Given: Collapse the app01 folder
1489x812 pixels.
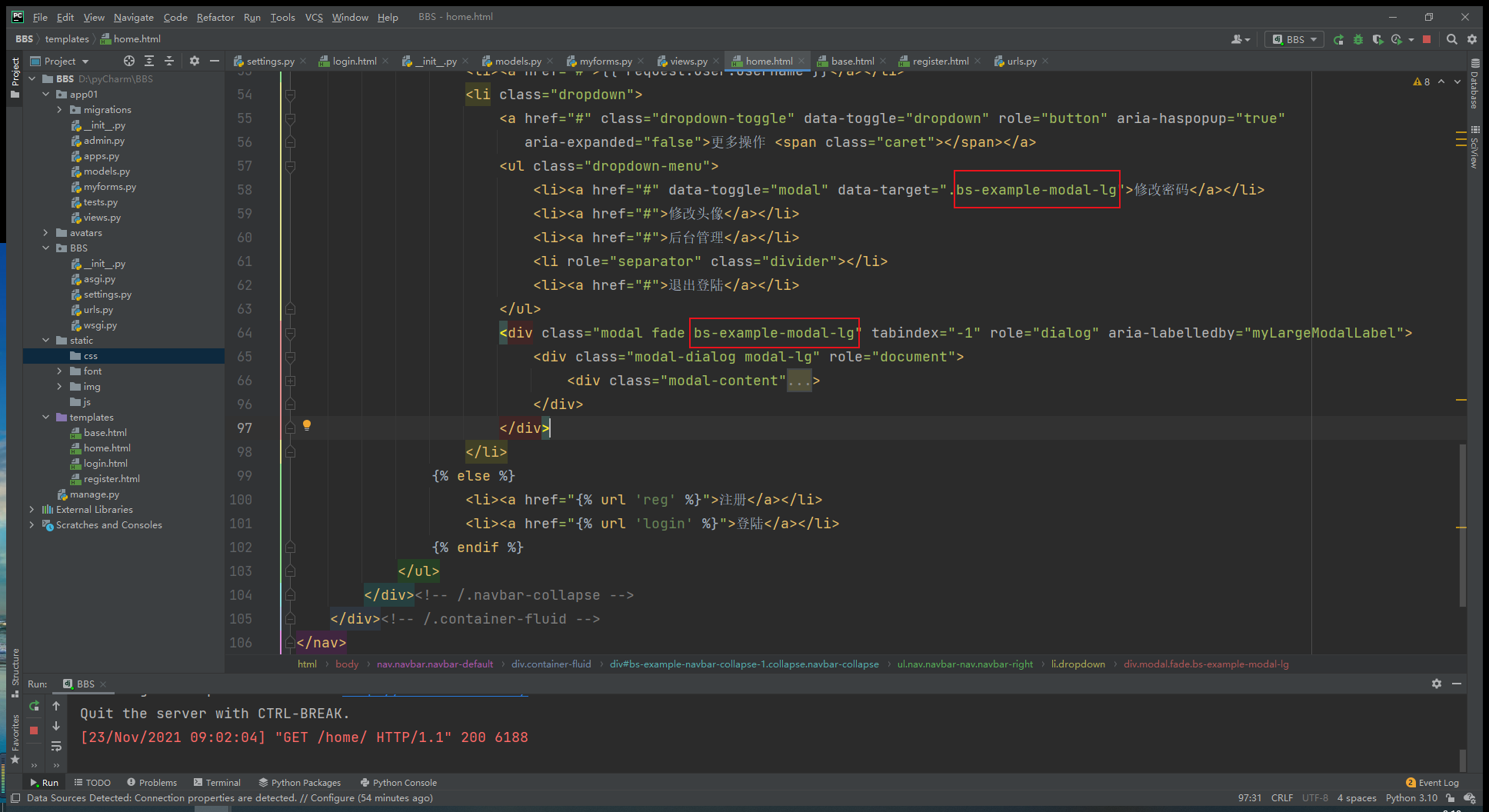Looking at the screenshot, I should tap(46, 95).
